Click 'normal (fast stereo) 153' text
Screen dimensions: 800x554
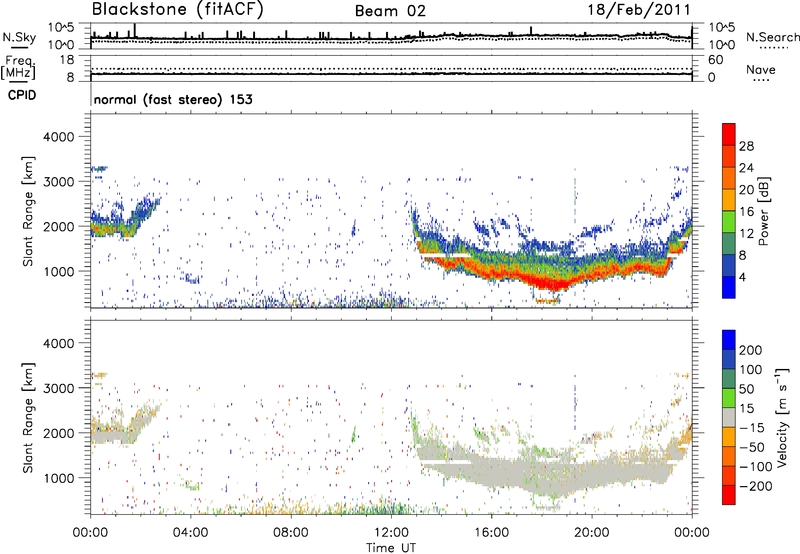point(173,99)
